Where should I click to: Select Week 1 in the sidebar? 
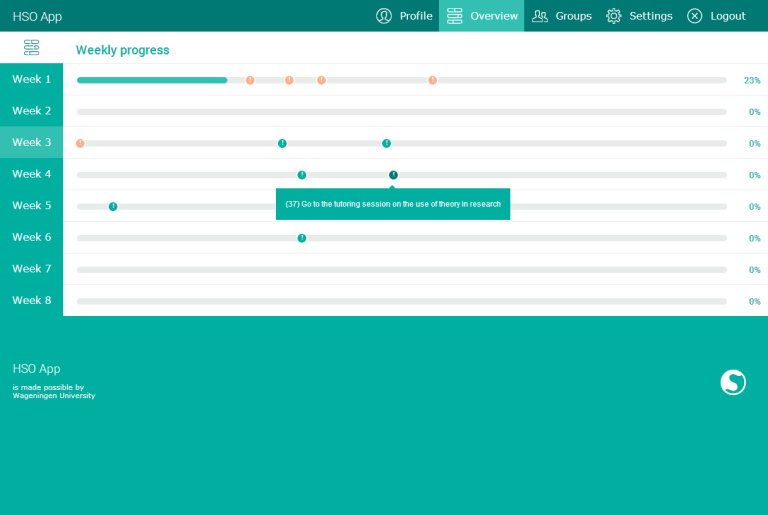pos(31,79)
